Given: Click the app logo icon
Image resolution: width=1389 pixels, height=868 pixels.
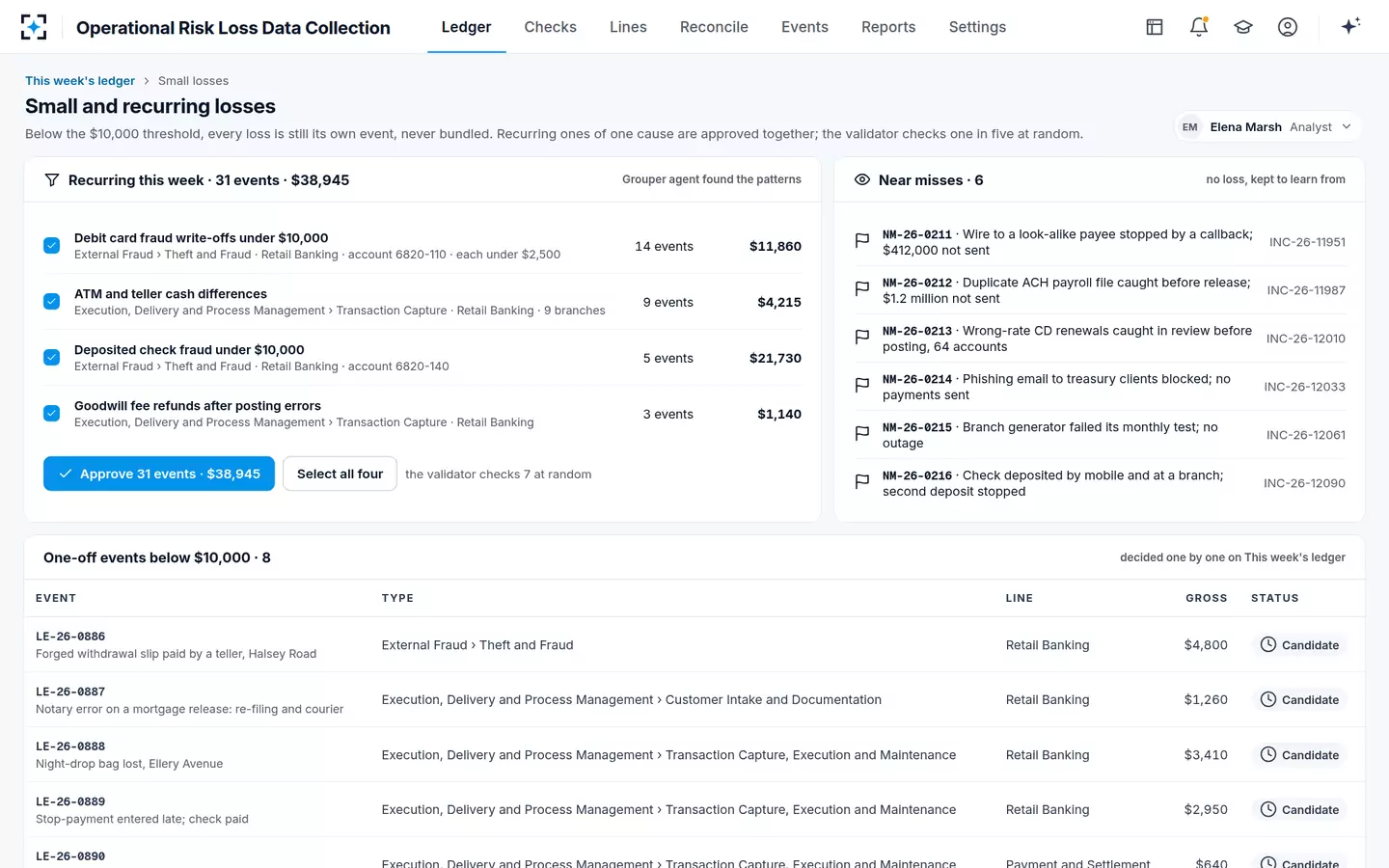Looking at the screenshot, I should (34, 27).
